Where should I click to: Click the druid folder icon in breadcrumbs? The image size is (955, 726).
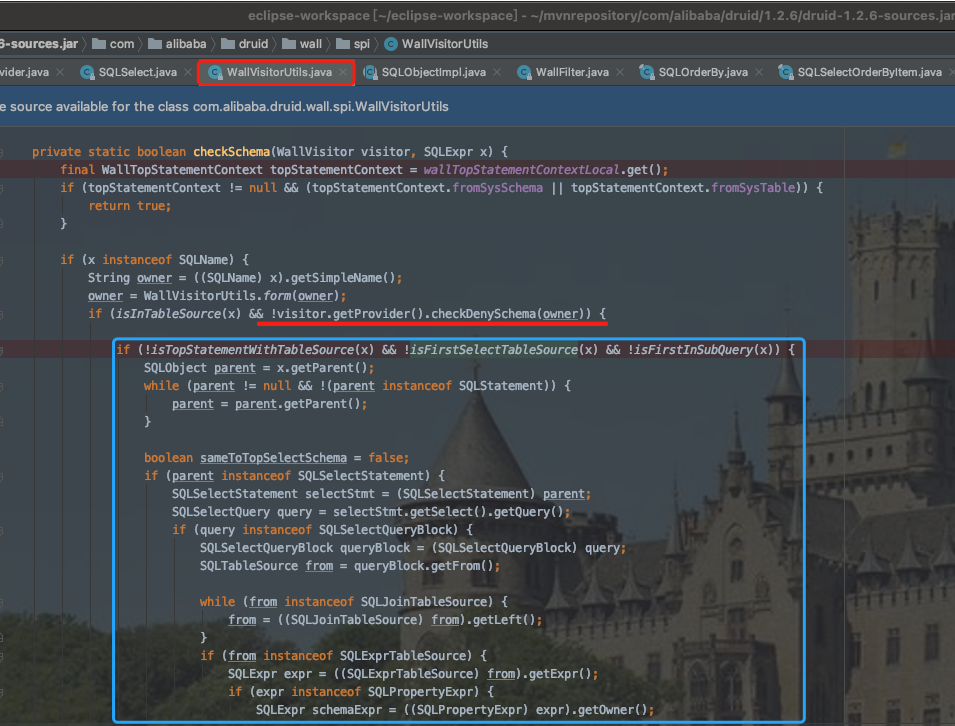pyautogui.click(x=228, y=44)
